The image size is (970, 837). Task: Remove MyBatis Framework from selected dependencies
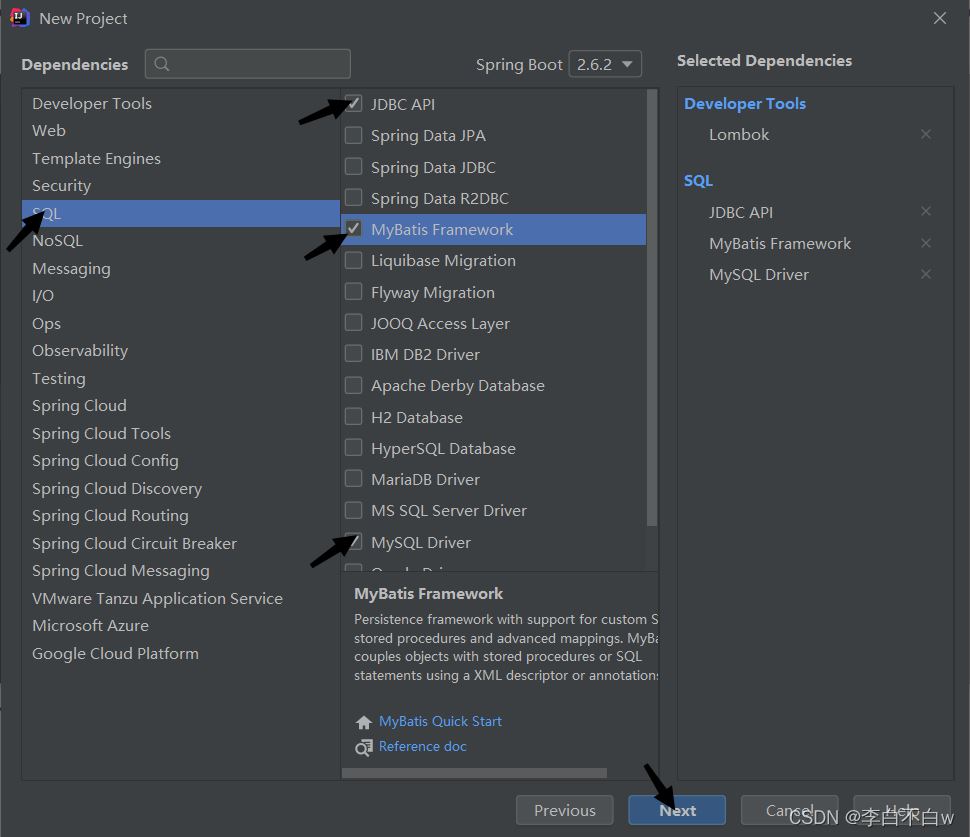925,243
